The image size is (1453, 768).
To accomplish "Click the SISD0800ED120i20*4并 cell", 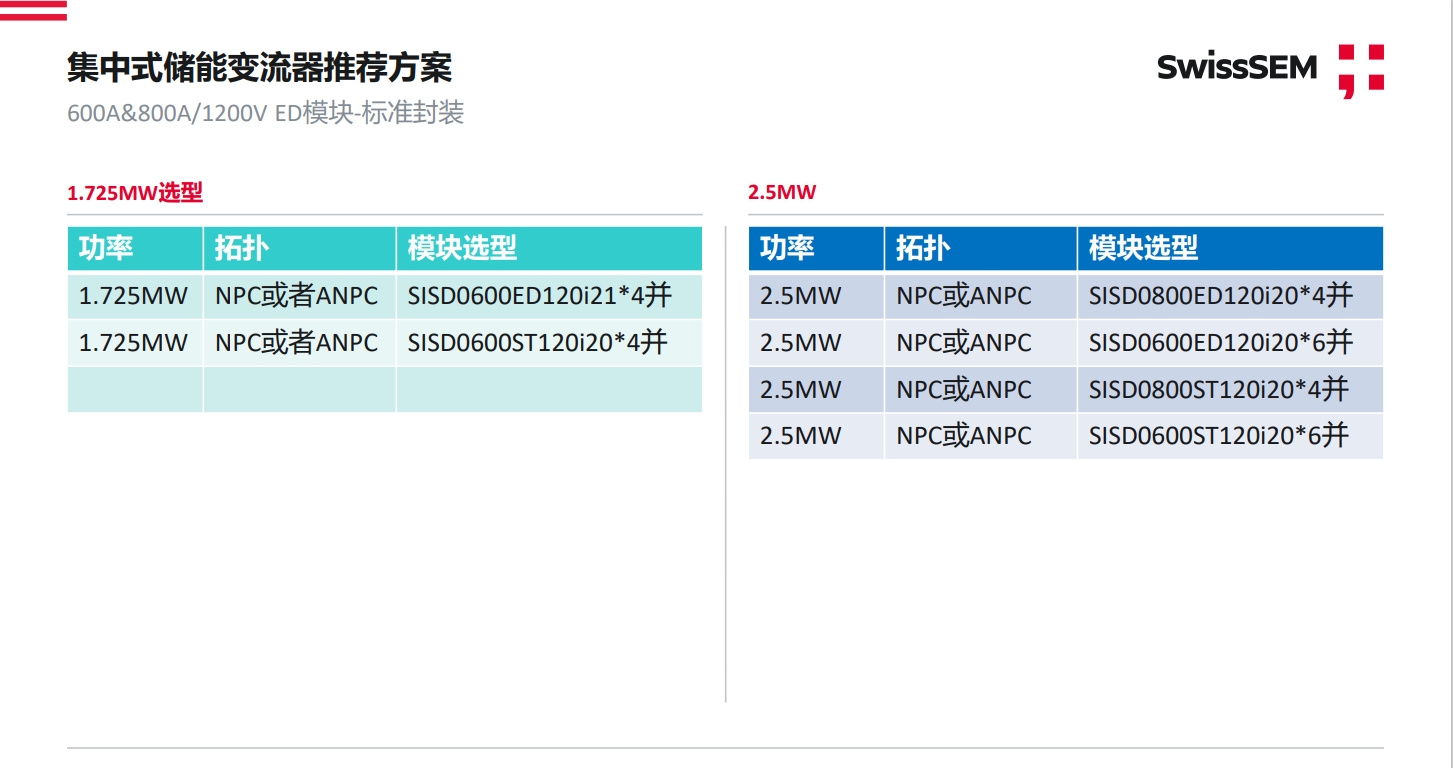I will pyautogui.click(x=1220, y=296).
